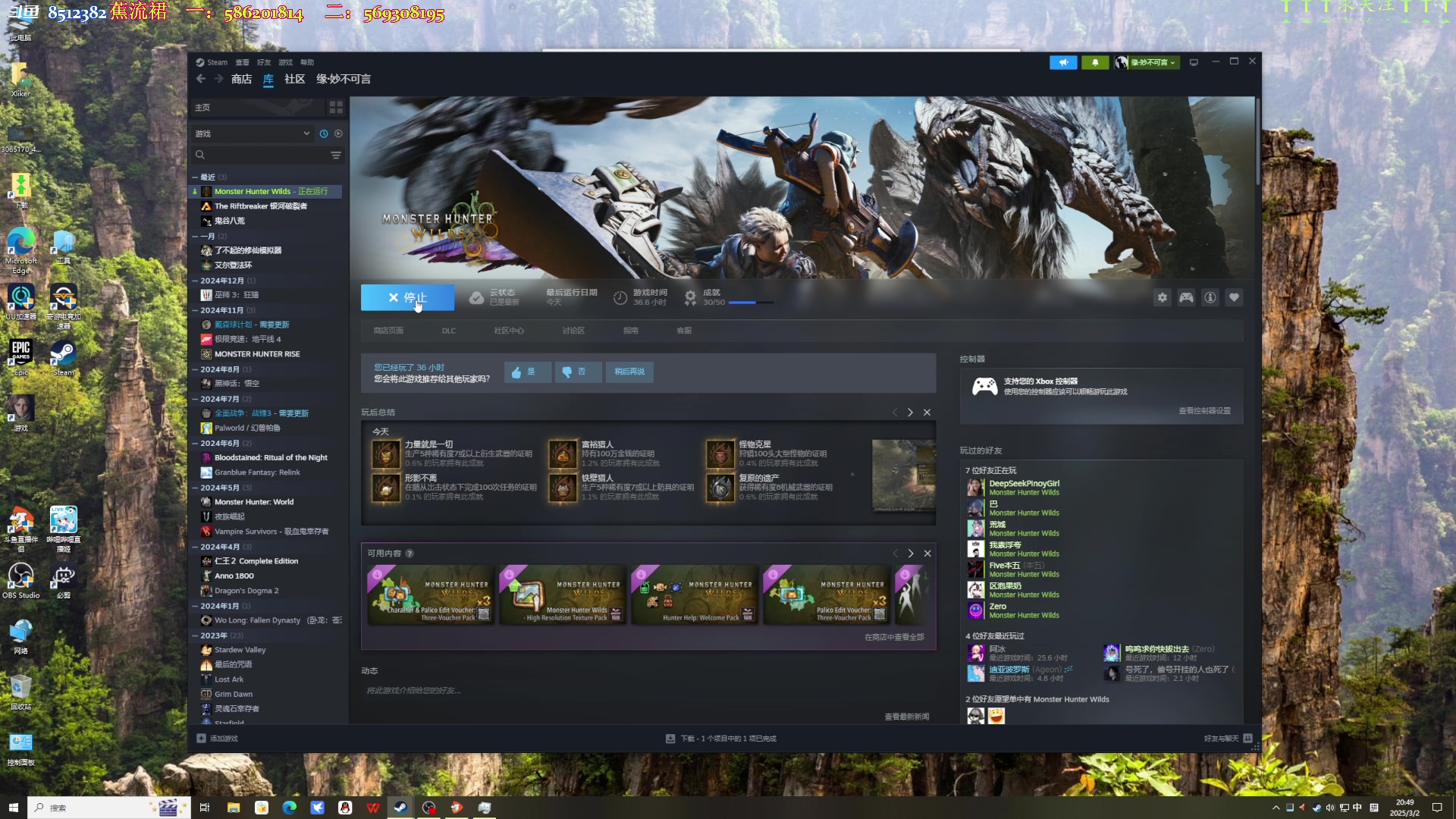The image size is (1456, 819).
Task: Click the add game plus icon
Action: (x=201, y=738)
